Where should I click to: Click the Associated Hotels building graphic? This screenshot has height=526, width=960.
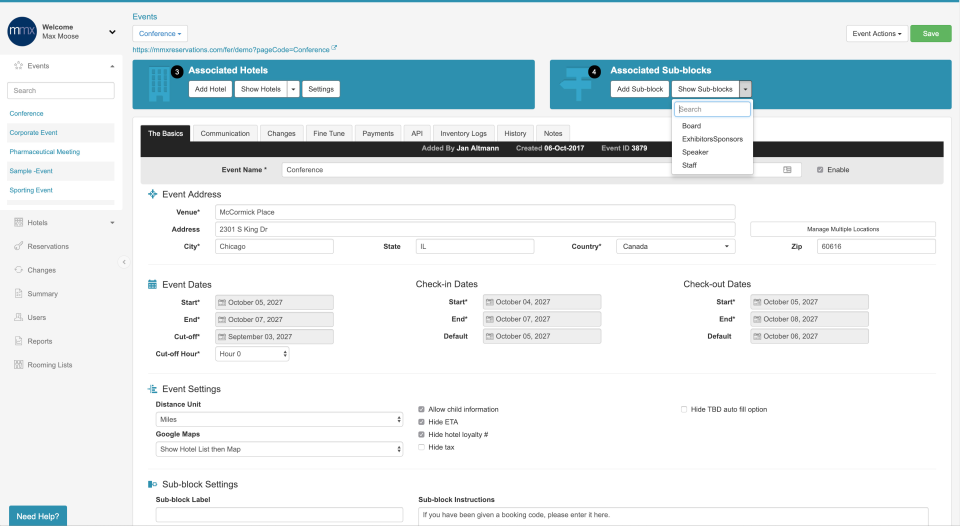point(159,84)
